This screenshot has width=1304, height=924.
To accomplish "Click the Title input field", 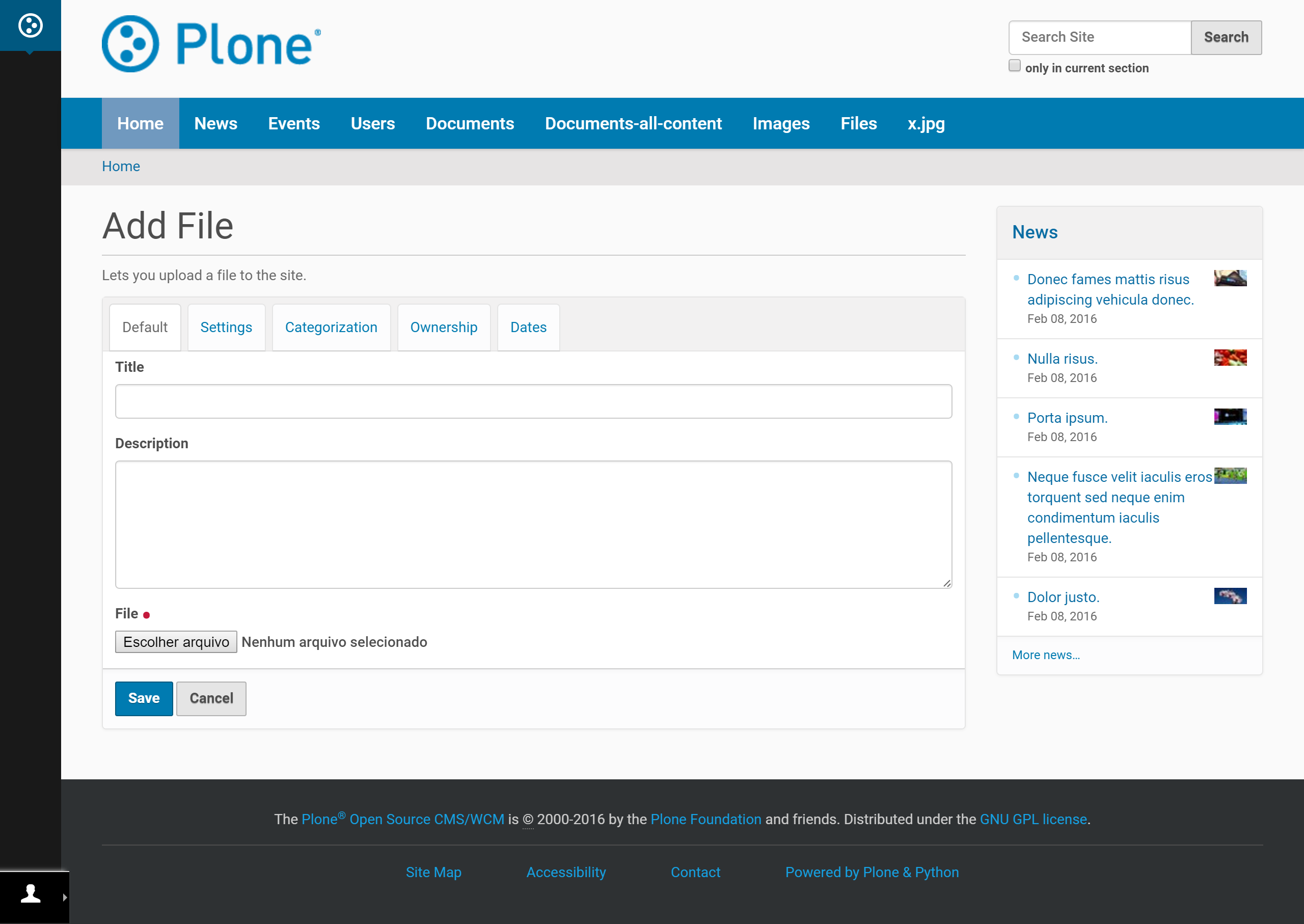I will [534, 402].
